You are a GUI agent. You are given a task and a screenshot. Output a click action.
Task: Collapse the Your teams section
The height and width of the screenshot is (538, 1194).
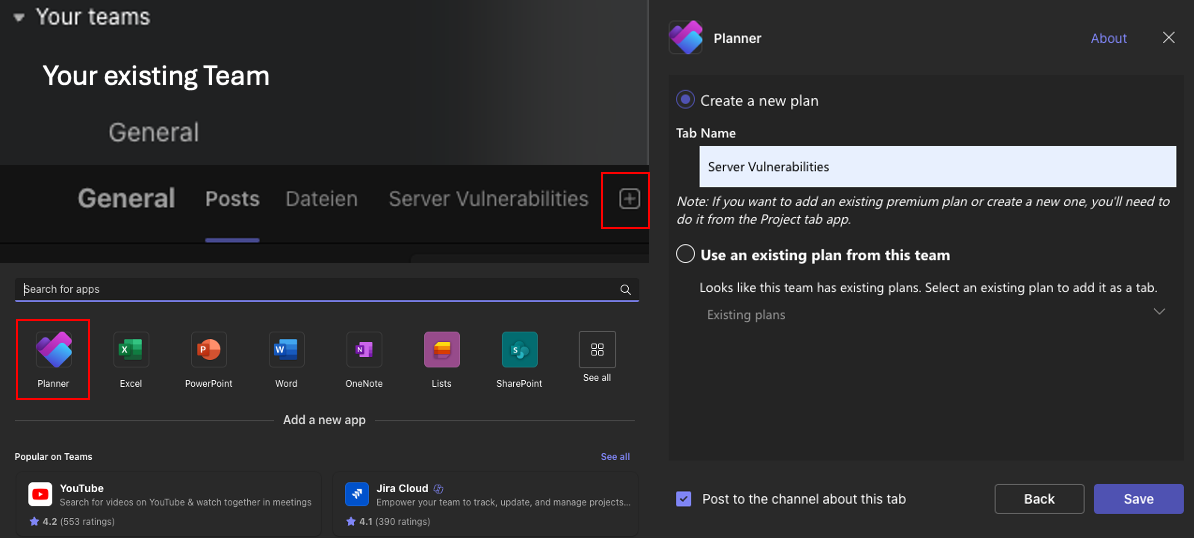[19, 17]
